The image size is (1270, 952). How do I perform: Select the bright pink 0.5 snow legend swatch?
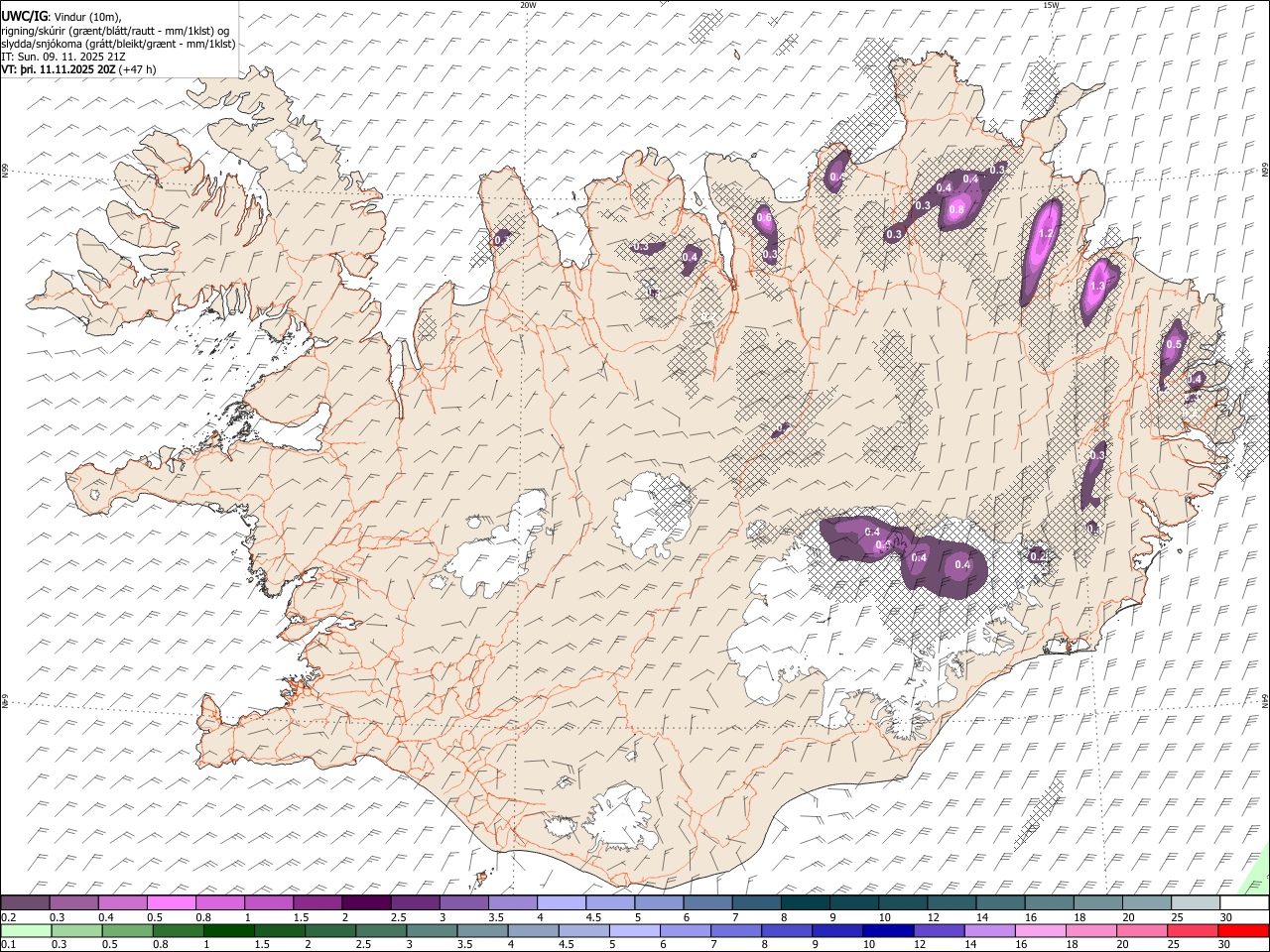pyautogui.click(x=172, y=903)
